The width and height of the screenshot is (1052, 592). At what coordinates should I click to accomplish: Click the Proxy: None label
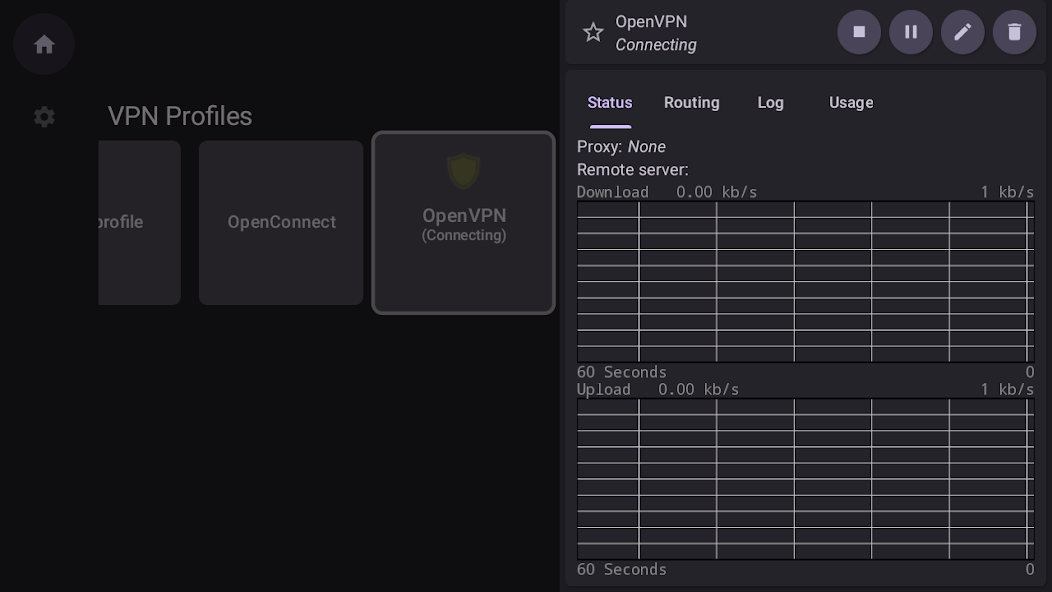[621, 146]
